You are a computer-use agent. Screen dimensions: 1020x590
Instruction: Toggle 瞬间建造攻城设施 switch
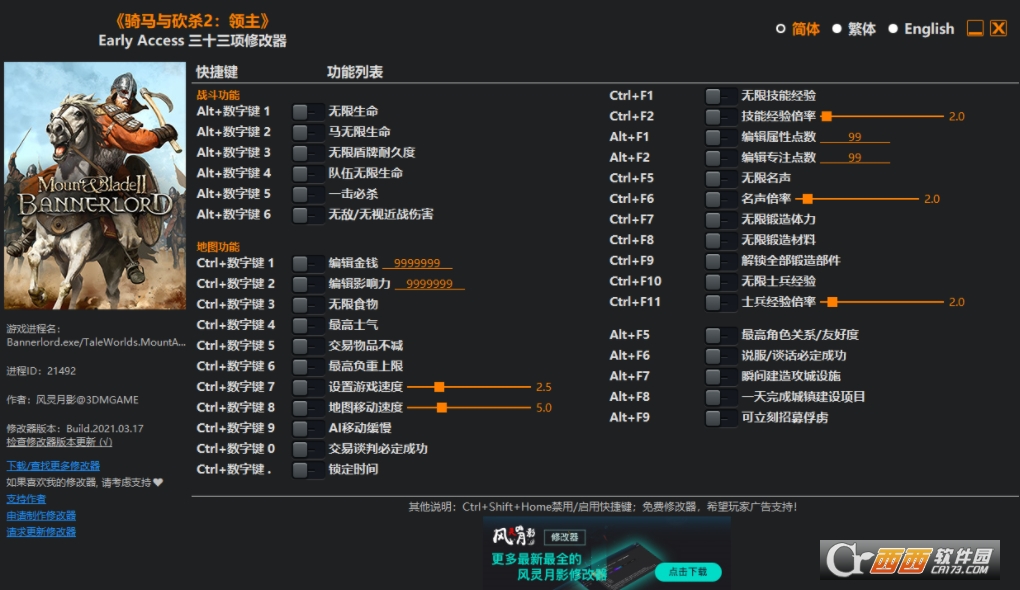tap(721, 377)
